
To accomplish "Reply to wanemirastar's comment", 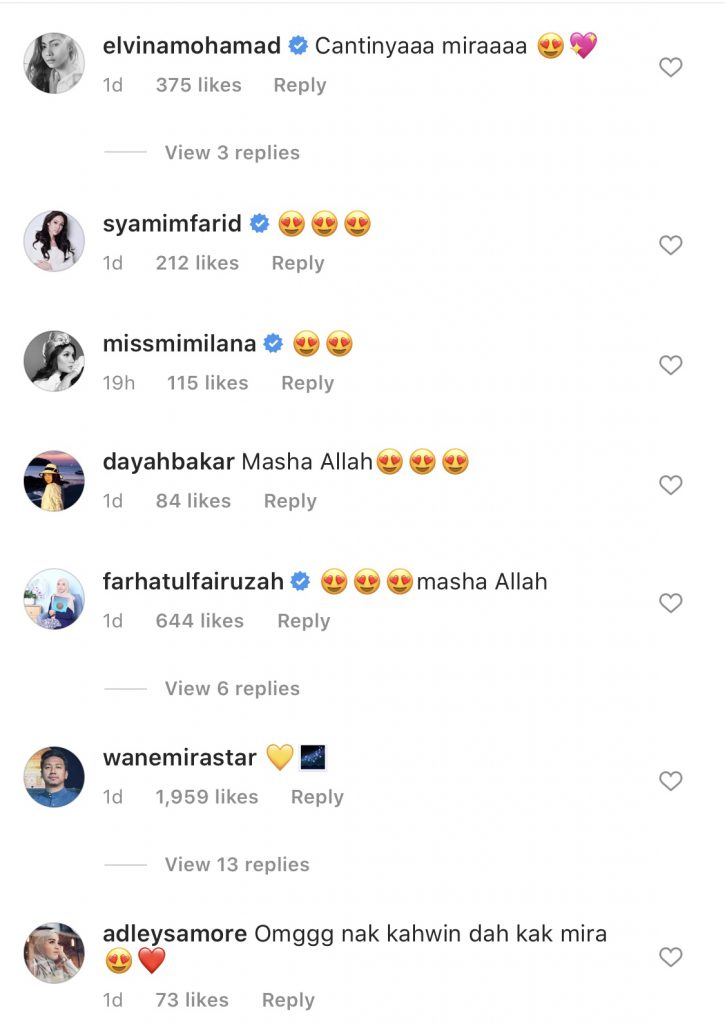I will [317, 797].
